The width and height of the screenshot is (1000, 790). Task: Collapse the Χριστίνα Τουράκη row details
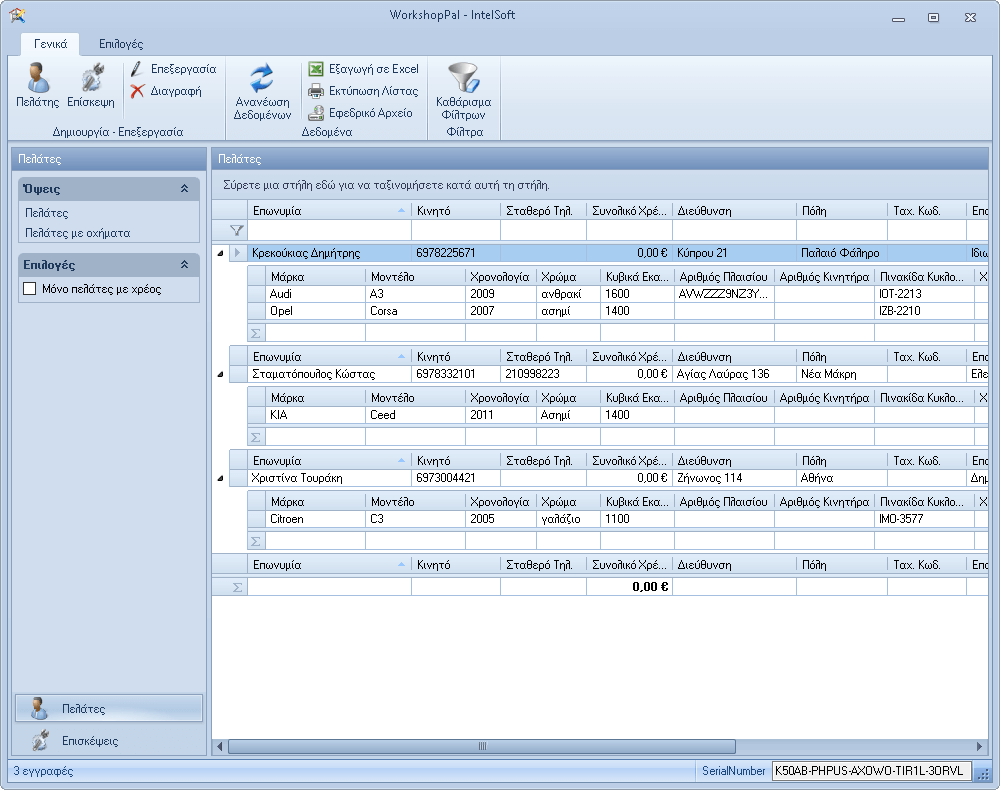[x=220, y=479]
